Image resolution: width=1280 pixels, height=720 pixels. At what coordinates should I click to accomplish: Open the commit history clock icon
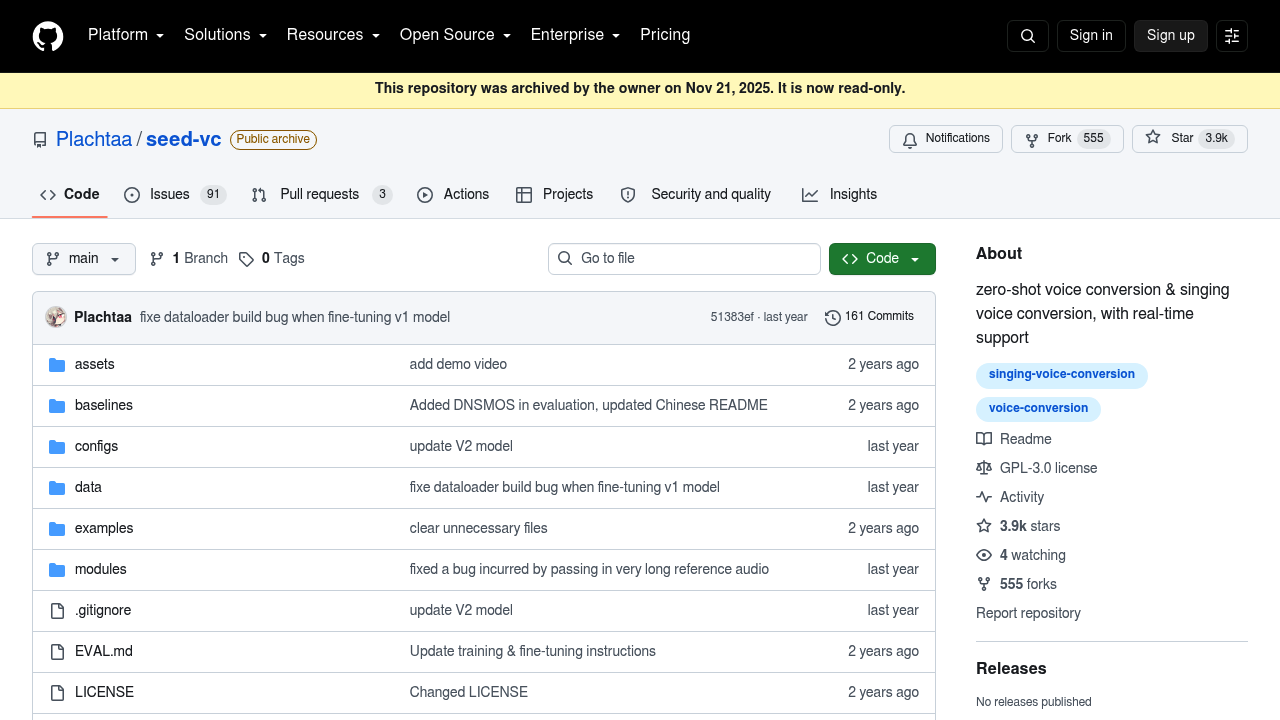[833, 317]
